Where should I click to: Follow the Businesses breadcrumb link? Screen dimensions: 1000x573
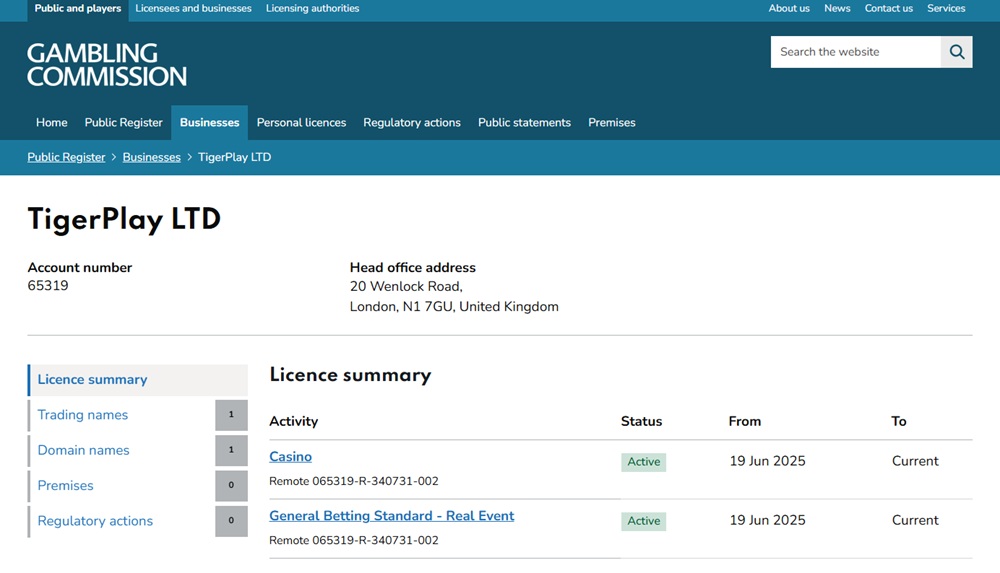point(152,157)
